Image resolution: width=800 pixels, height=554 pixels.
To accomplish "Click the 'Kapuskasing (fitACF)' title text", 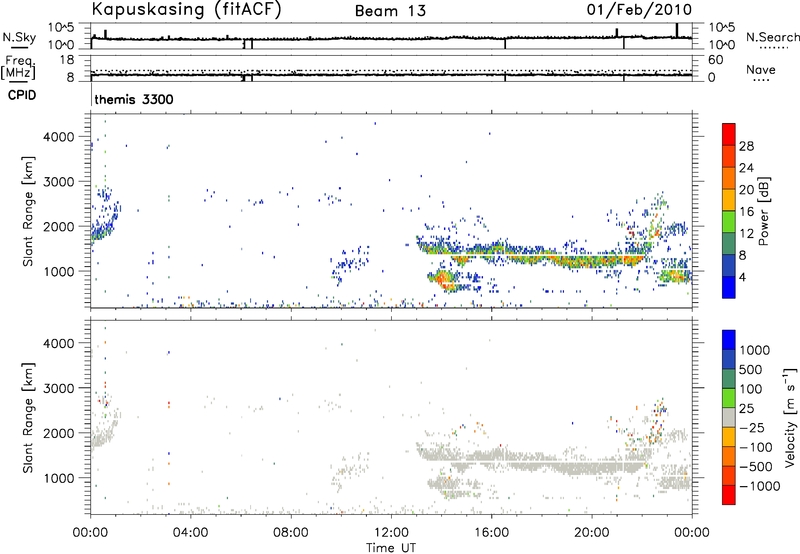I will click(186, 10).
